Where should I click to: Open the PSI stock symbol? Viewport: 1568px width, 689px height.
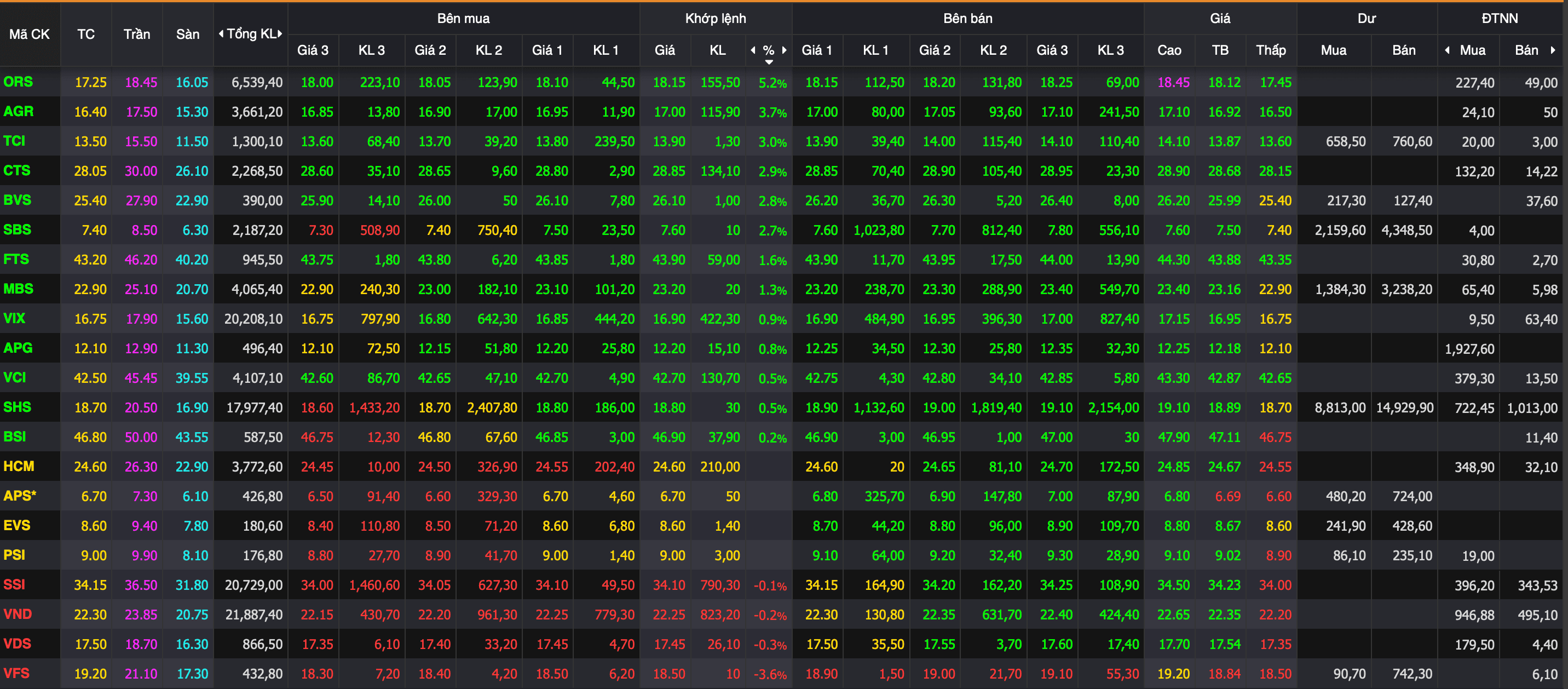click(x=15, y=555)
